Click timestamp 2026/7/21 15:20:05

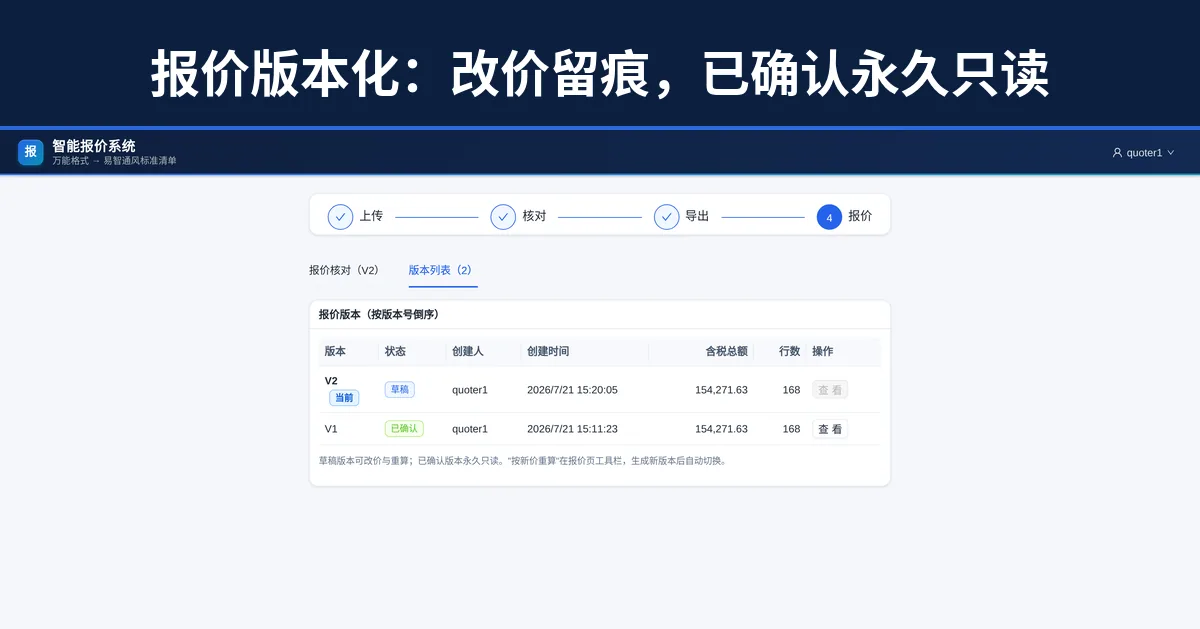pyautogui.click(x=572, y=390)
